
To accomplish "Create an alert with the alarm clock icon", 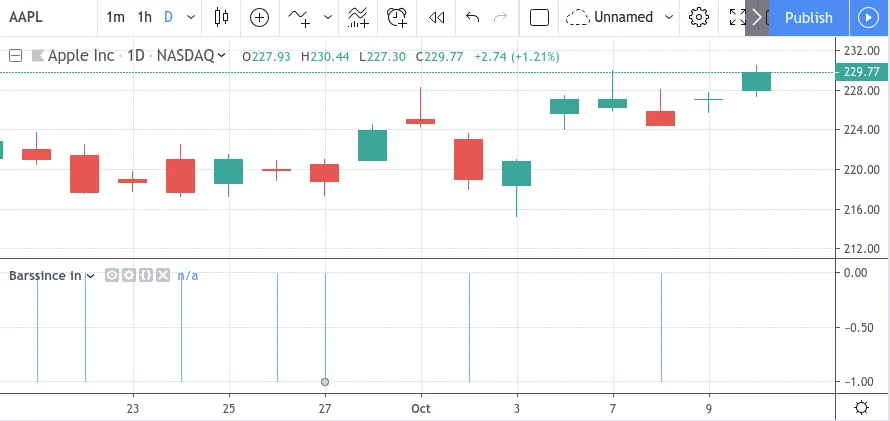I will (397, 17).
